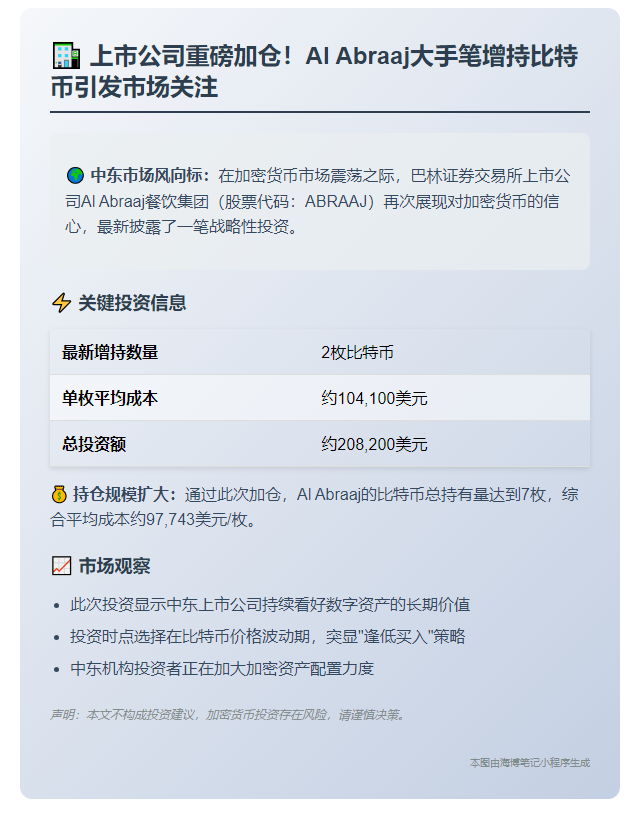Image resolution: width=640 pixels, height=831 pixels.
Task: Click the 总投资额 row label
Action: click(94, 444)
